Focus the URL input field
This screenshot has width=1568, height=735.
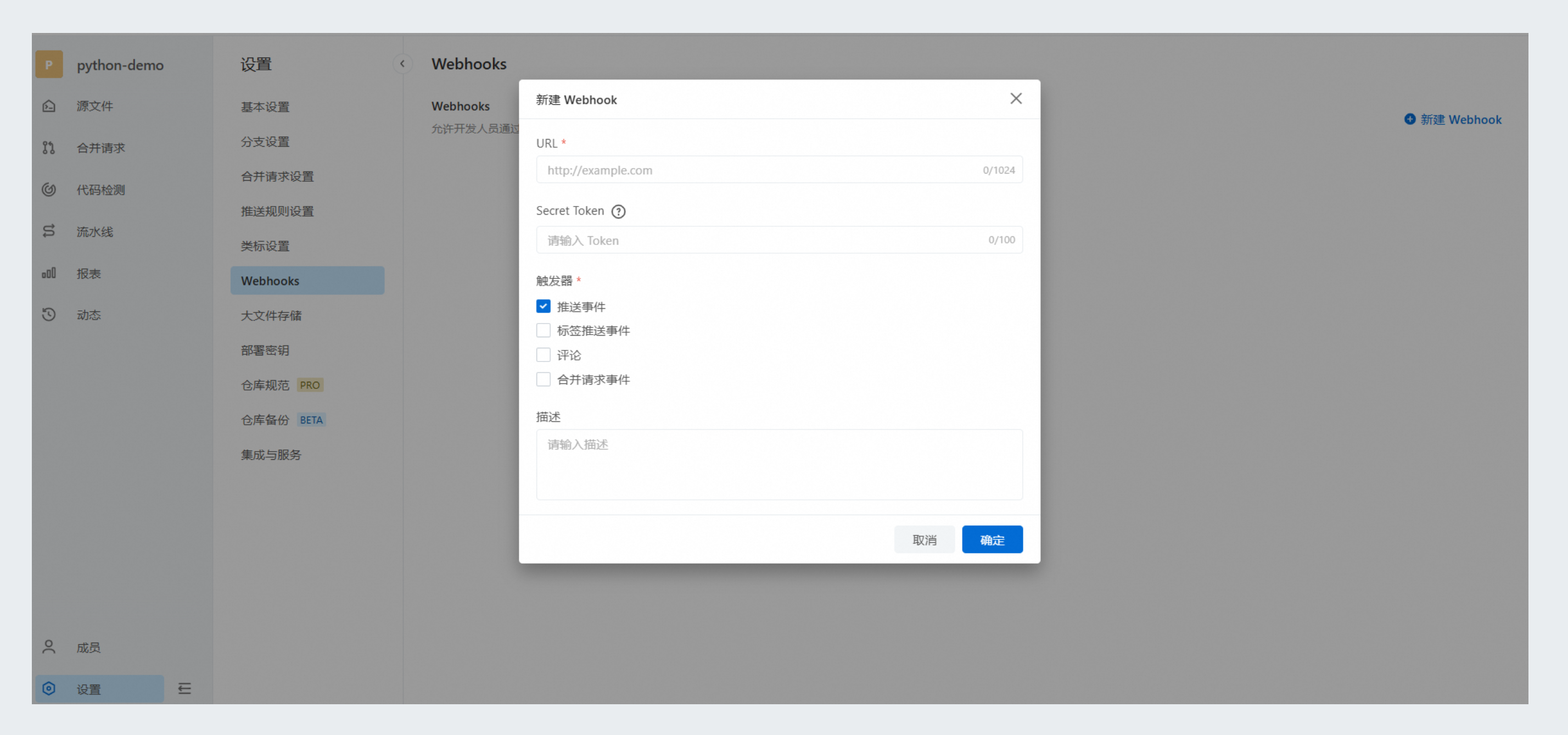coord(779,170)
